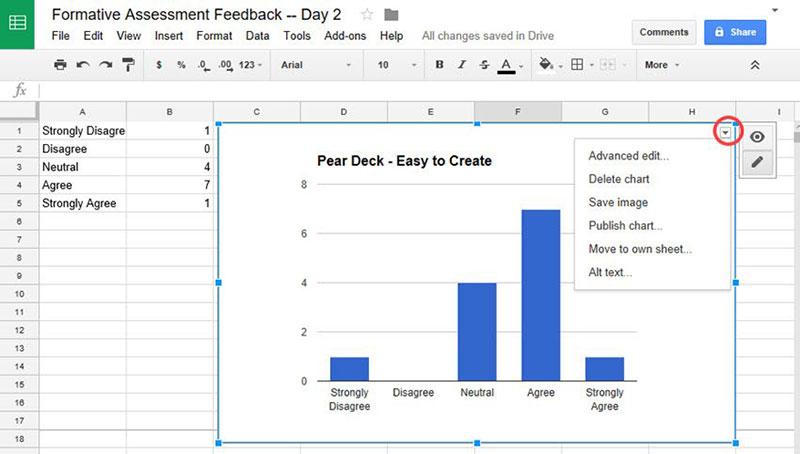Screen dimensions: 800x454
Task: Increase decimal places icon
Action: (x=226, y=65)
